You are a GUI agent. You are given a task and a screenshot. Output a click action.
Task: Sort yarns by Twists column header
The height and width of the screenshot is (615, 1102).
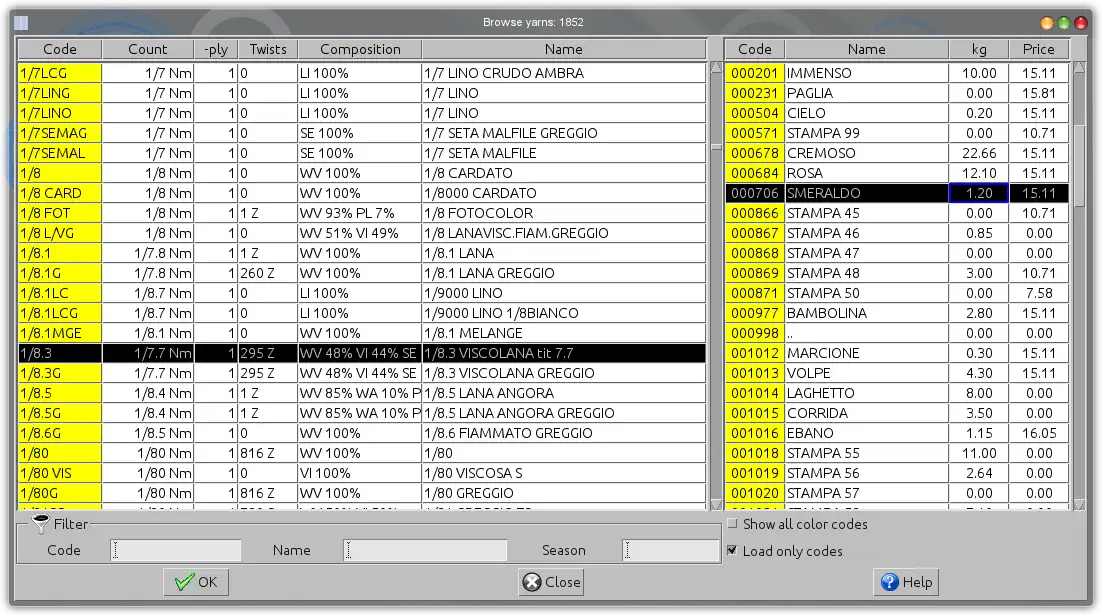tap(268, 49)
